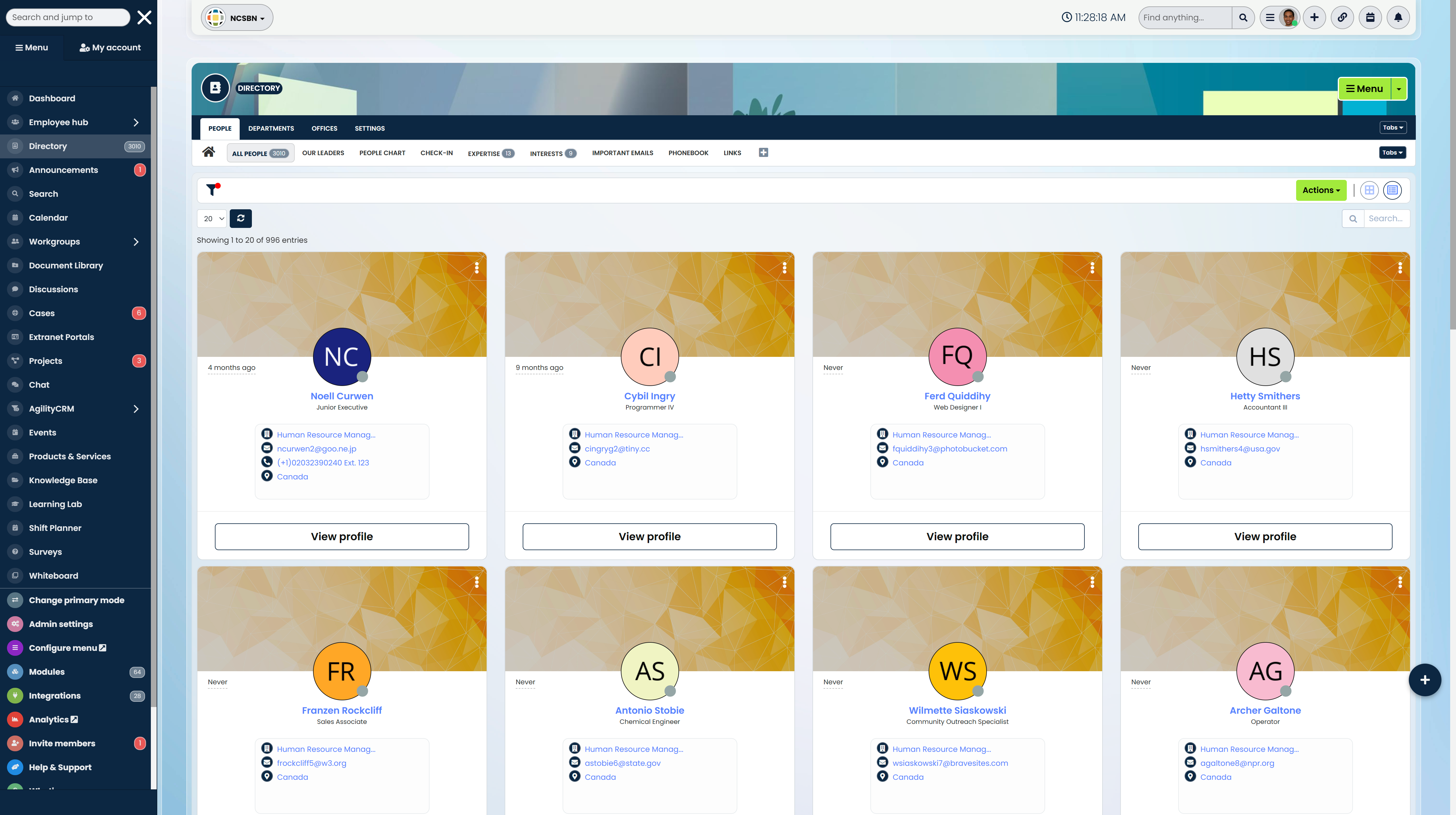Viewport: 1456px width, 815px height.
Task: Close the sidebar with X
Action: click(144, 17)
